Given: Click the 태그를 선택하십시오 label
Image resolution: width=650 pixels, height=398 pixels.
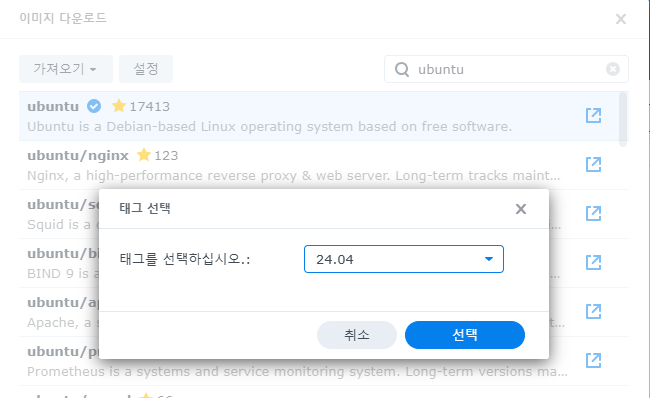Looking at the screenshot, I should (x=185, y=259).
